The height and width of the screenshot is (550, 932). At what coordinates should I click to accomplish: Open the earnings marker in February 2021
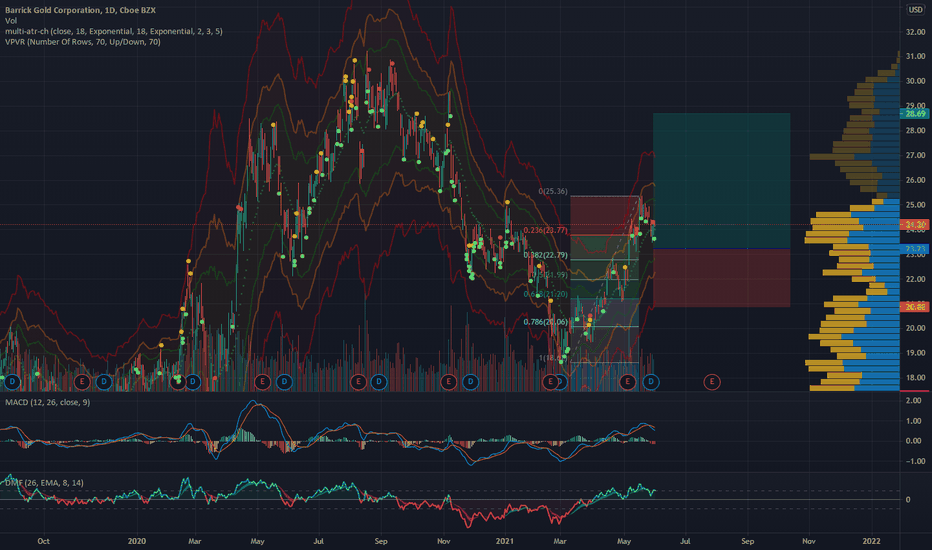tap(550, 382)
